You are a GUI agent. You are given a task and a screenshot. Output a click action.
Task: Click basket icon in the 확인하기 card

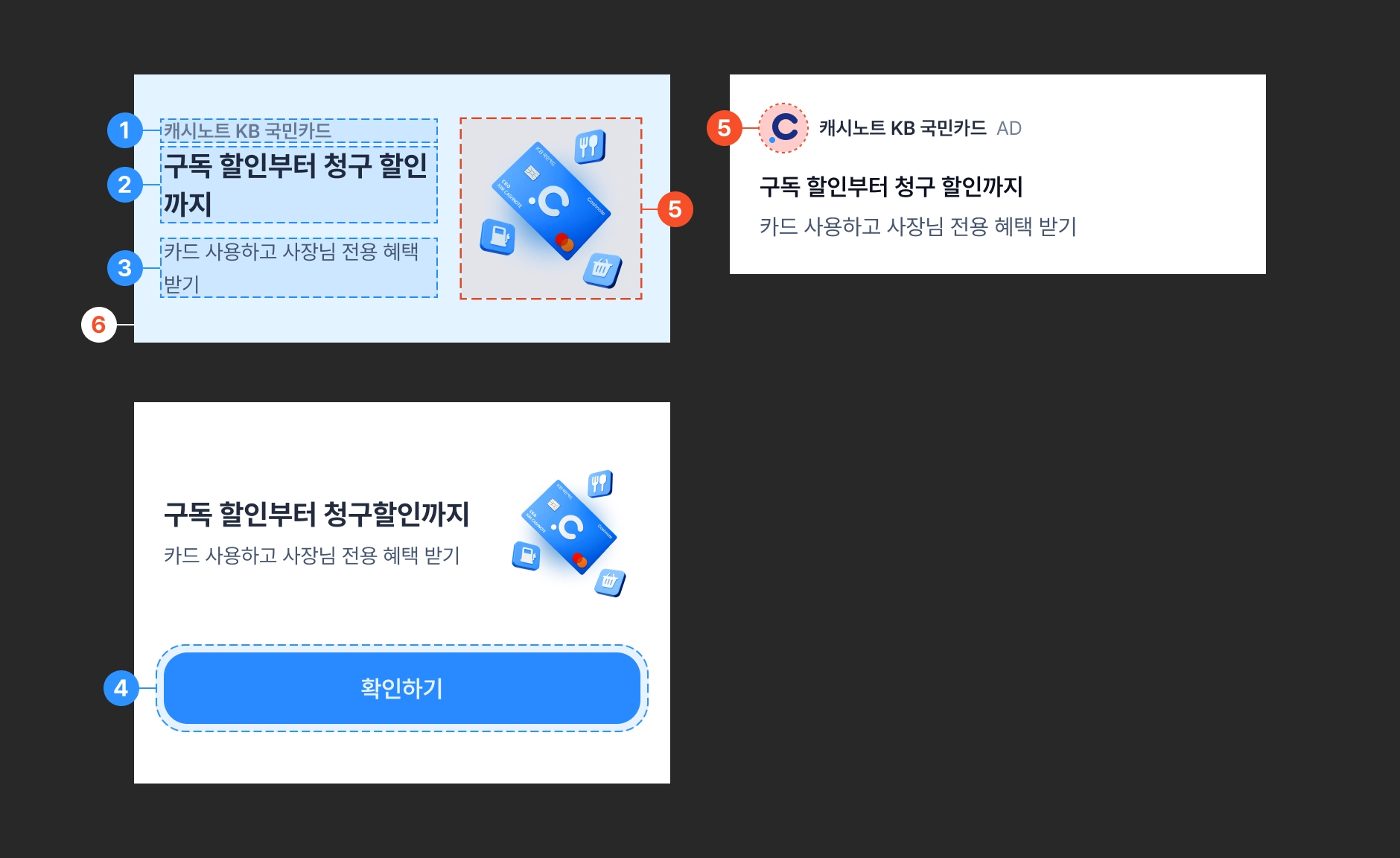pos(610,582)
